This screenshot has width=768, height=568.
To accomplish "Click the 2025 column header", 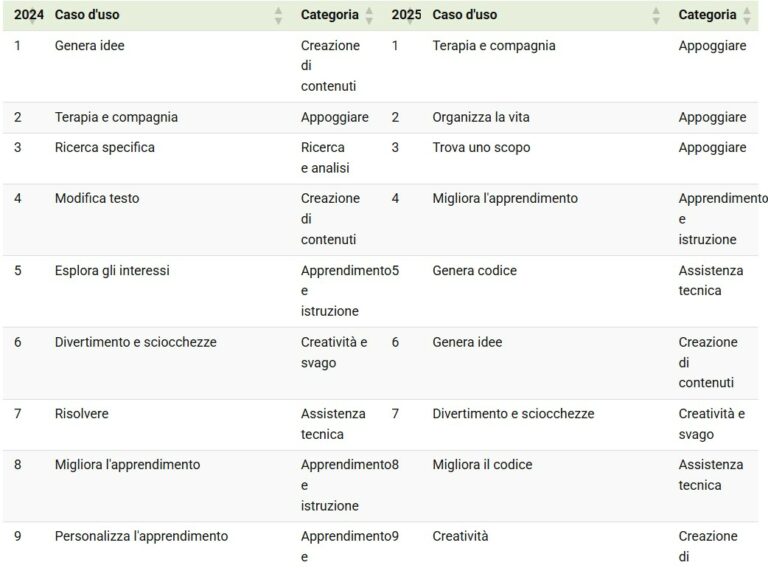I will [406, 15].
